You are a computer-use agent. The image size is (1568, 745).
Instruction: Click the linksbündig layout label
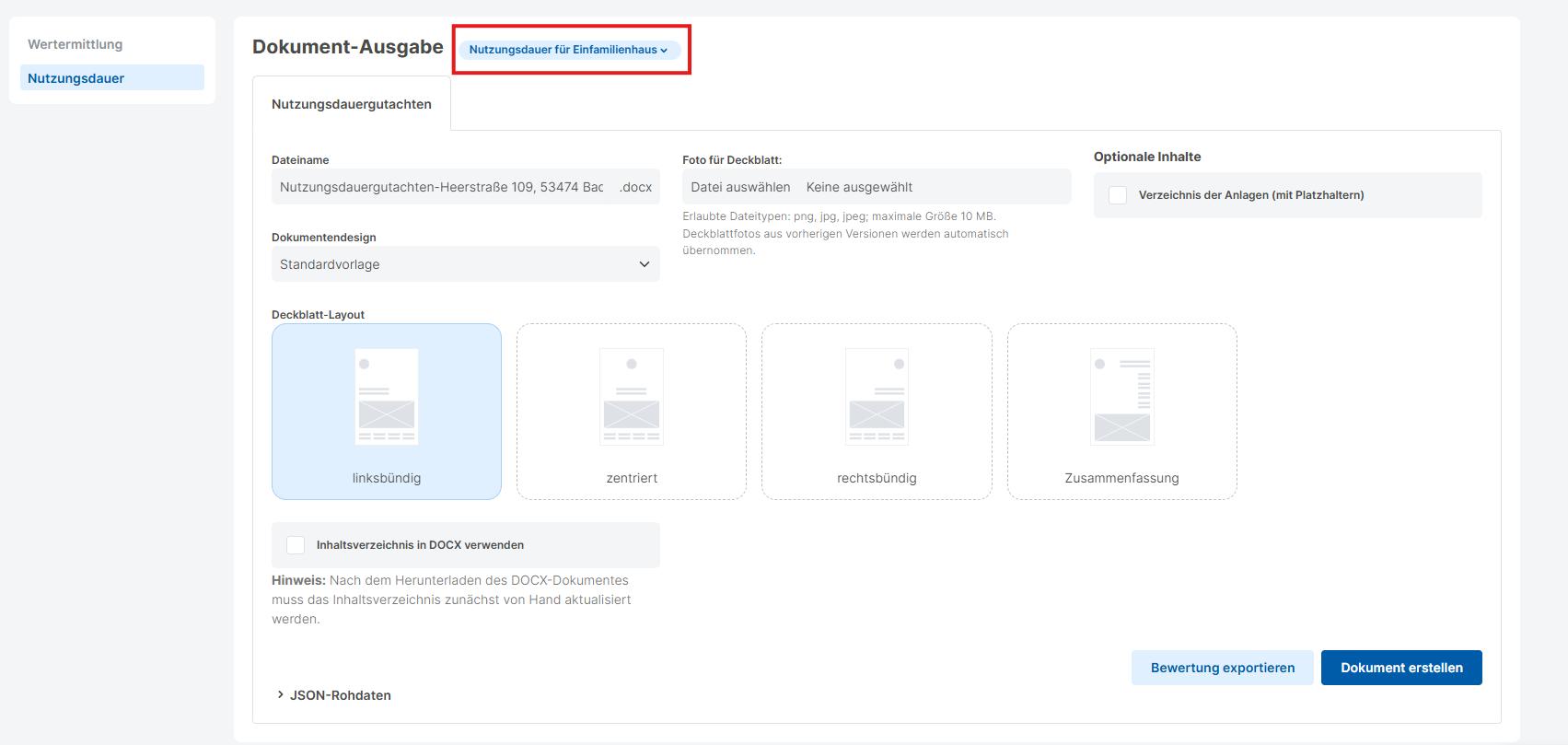[387, 478]
